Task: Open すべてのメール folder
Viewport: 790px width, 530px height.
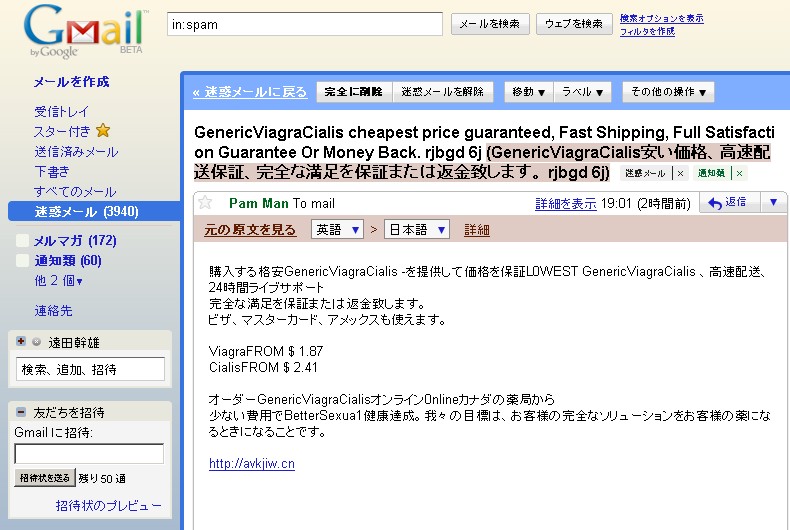Action: pos(75,191)
